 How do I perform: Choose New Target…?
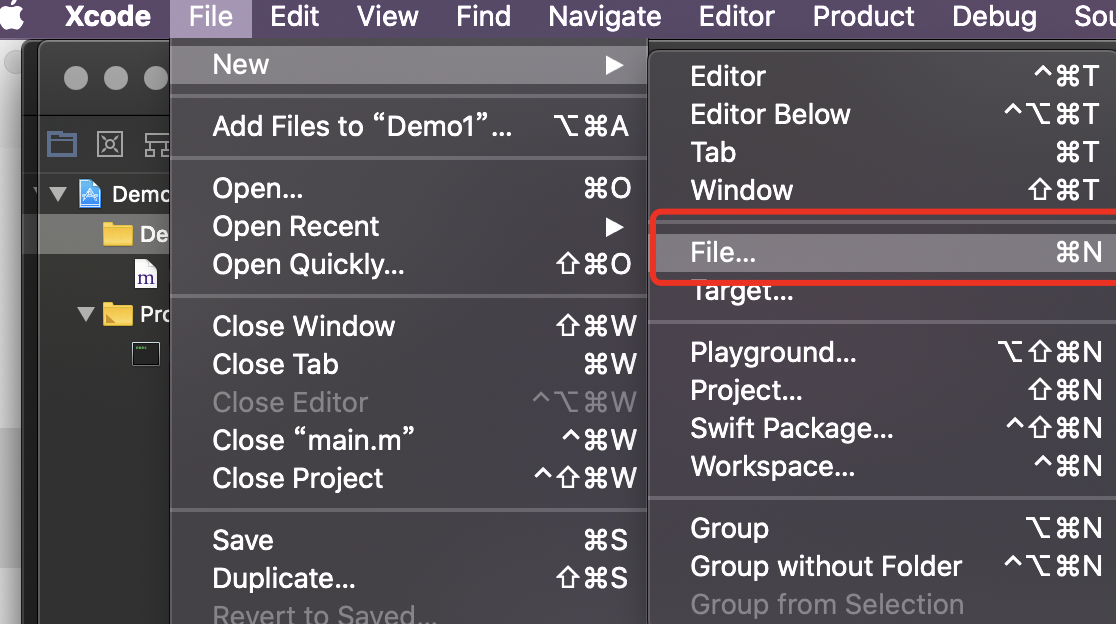click(x=883, y=291)
